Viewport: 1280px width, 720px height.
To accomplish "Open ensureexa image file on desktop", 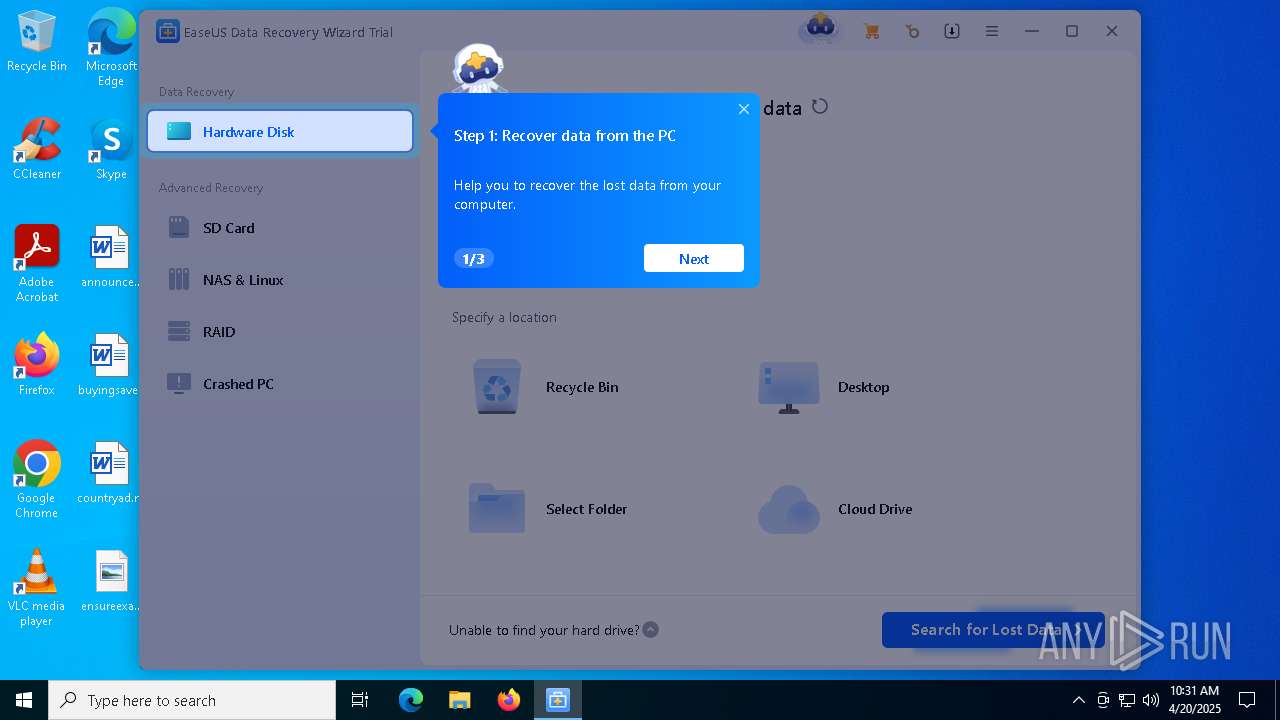I will click(x=111, y=582).
